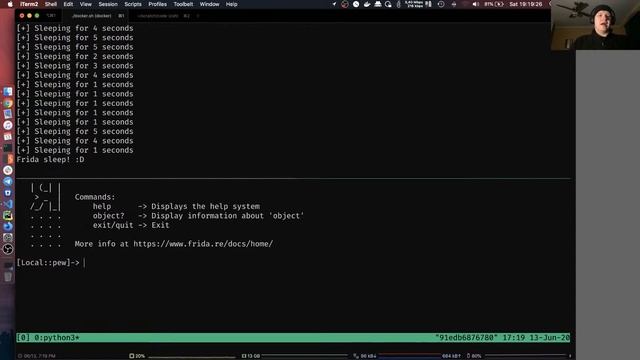Open the iTerm2 application menu
Viewport: 640px width, 360px height.
click(x=29, y=4)
